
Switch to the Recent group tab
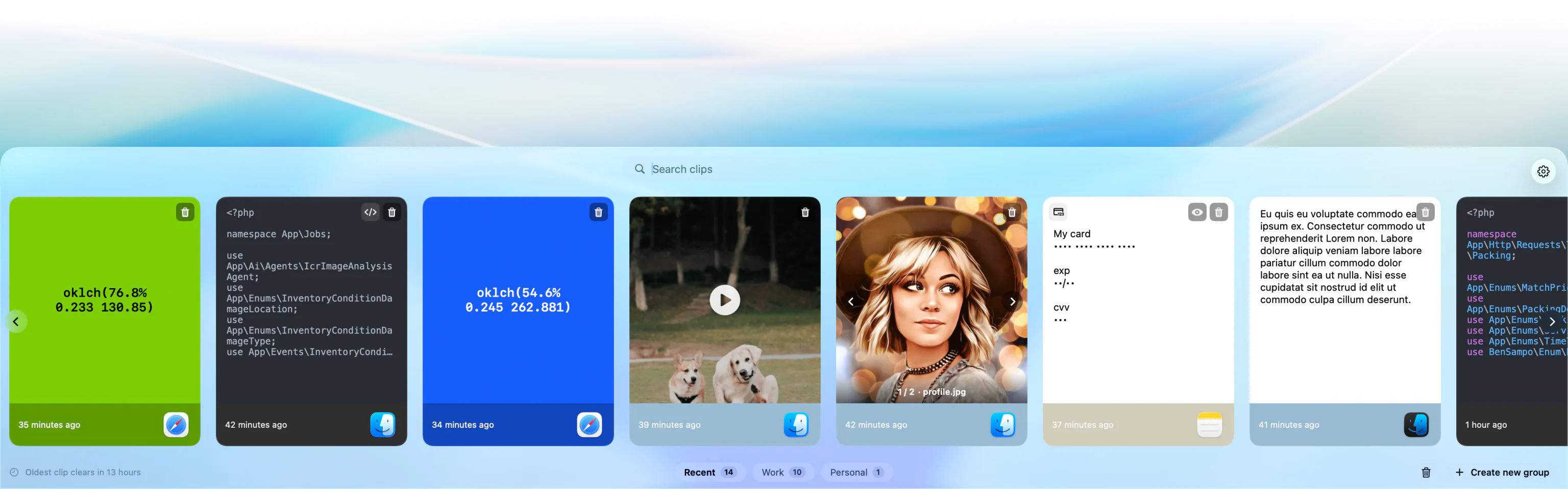(x=710, y=473)
